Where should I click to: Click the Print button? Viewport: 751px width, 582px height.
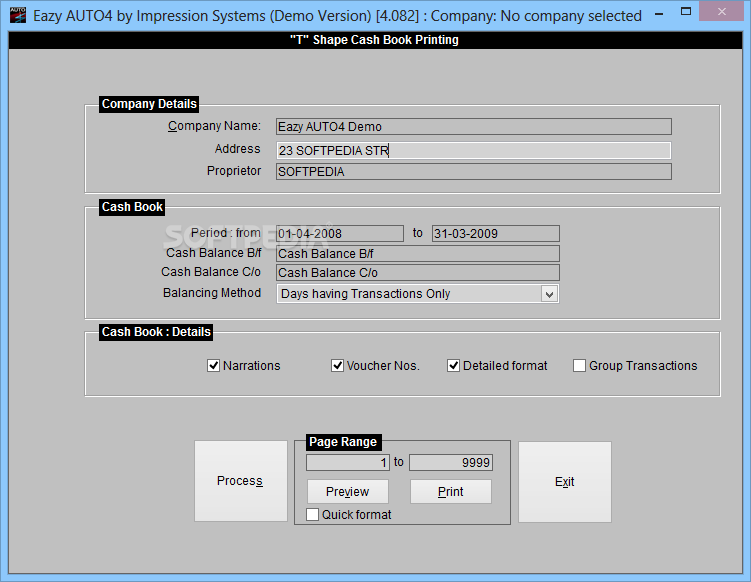coord(451,491)
